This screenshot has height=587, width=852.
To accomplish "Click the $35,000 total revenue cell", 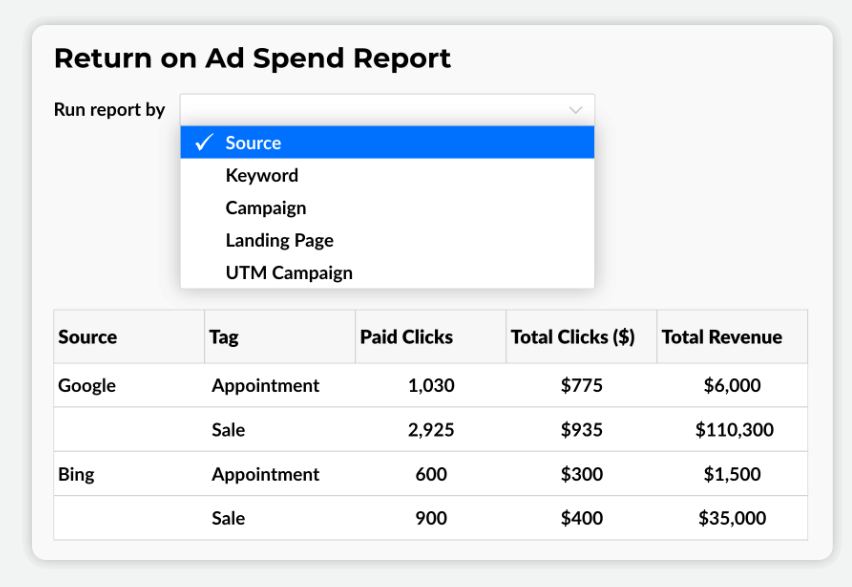I will (733, 518).
